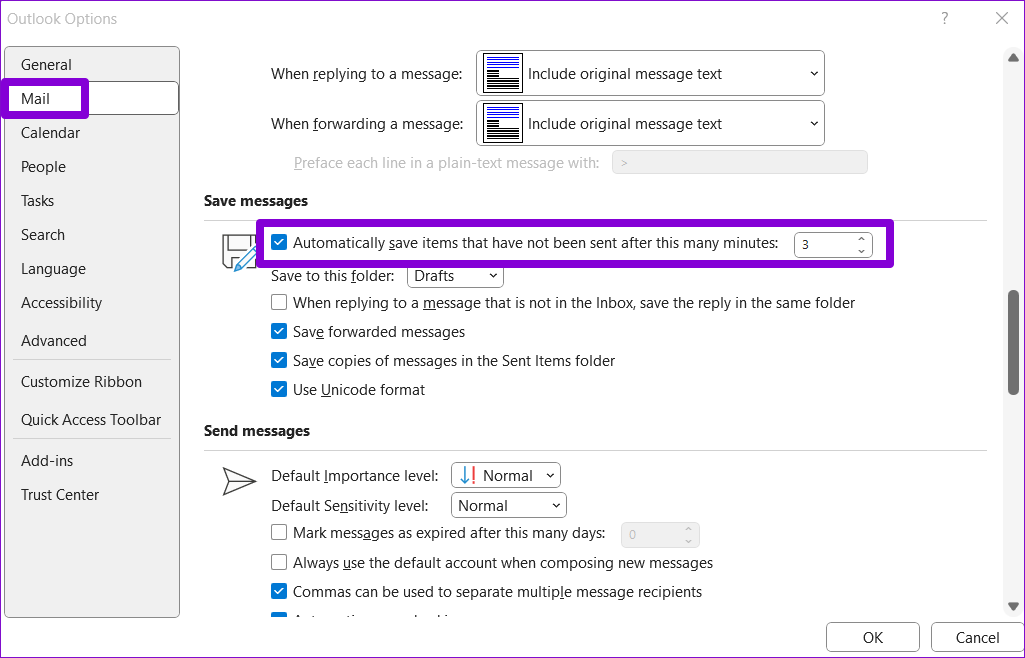The image size is (1025, 658).
Task: Toggle Use Unicode format checkbox
Action: (x=279, y=389)
